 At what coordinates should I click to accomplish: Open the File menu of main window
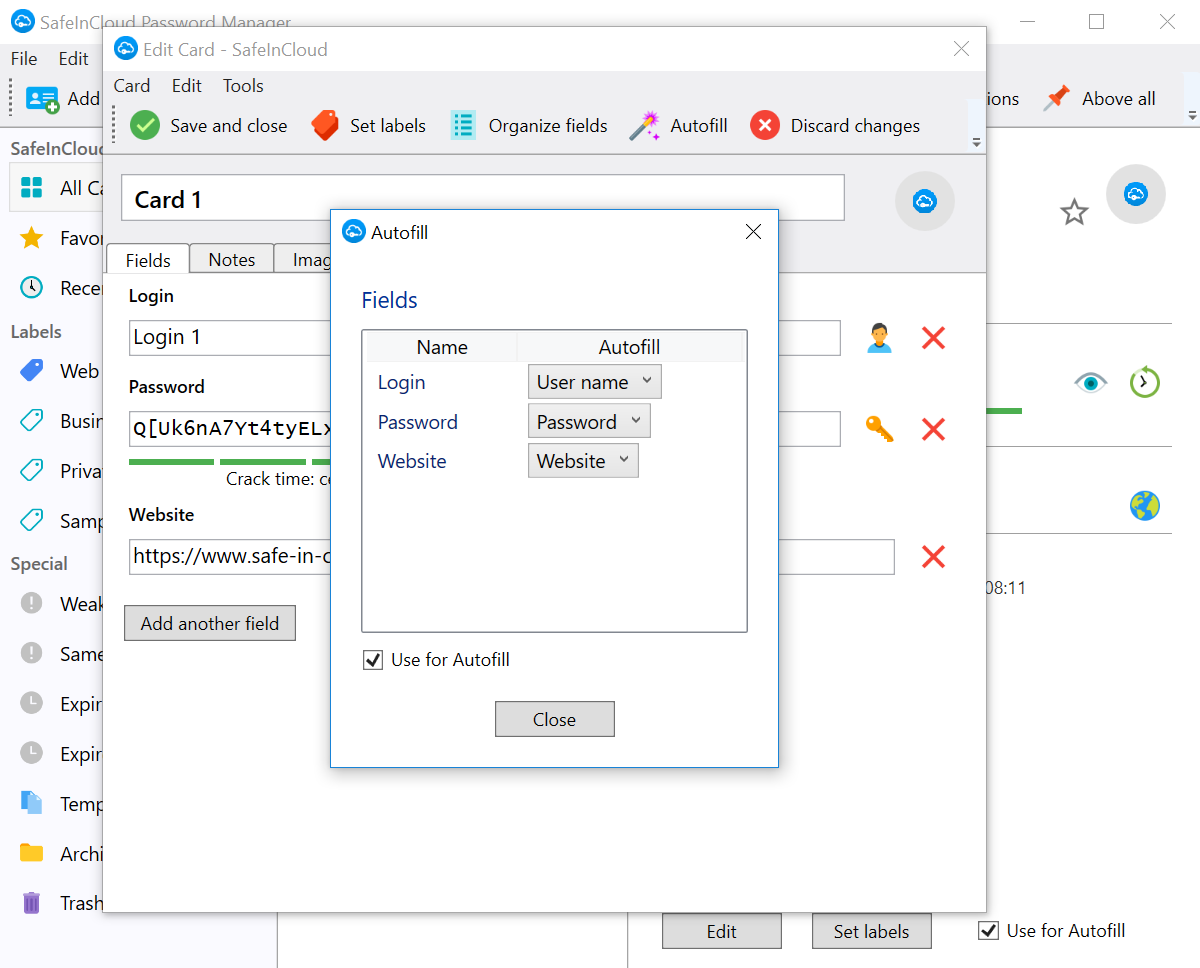pos(24,59)
